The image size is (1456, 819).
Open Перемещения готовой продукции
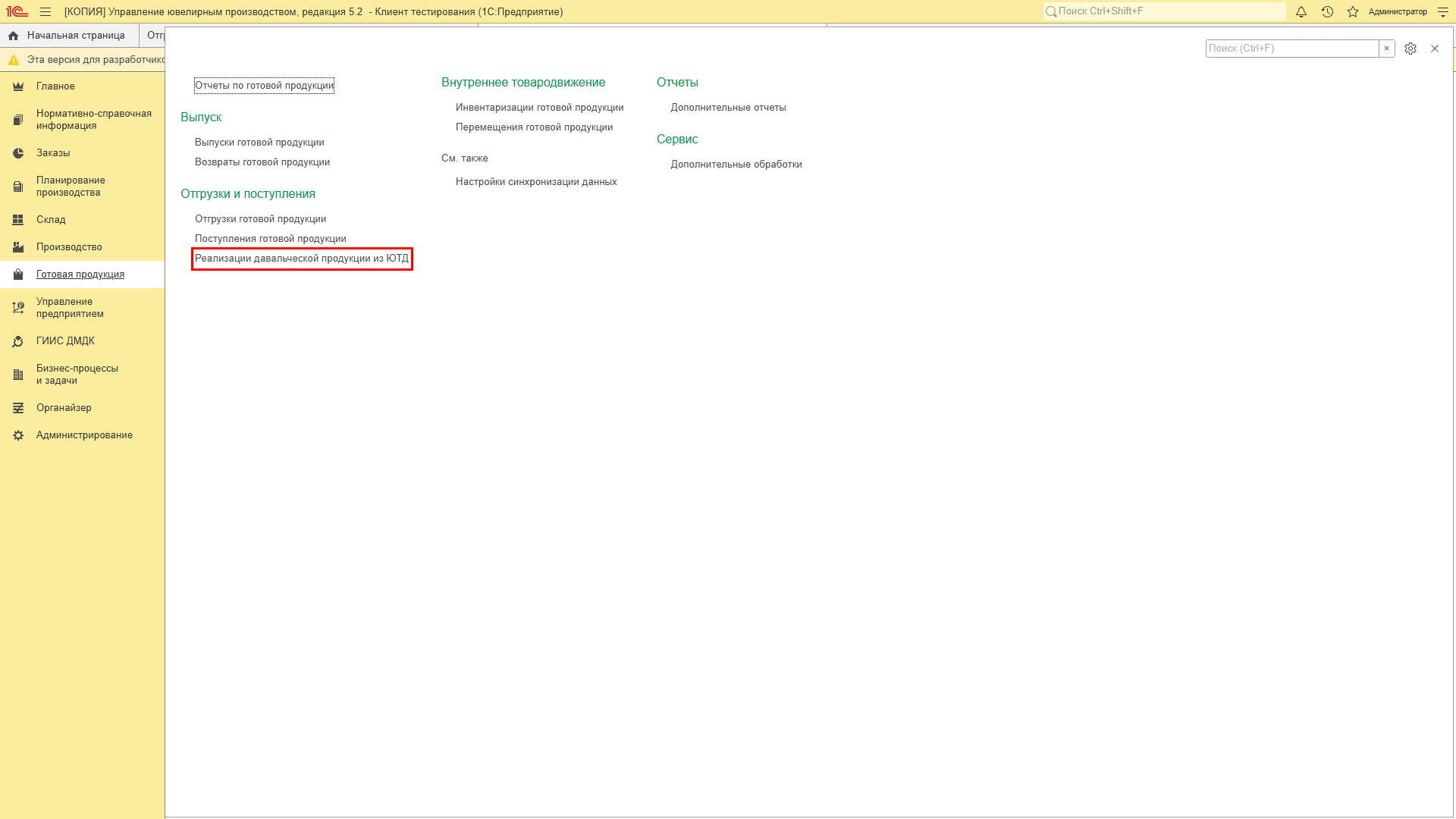(534, 127)
